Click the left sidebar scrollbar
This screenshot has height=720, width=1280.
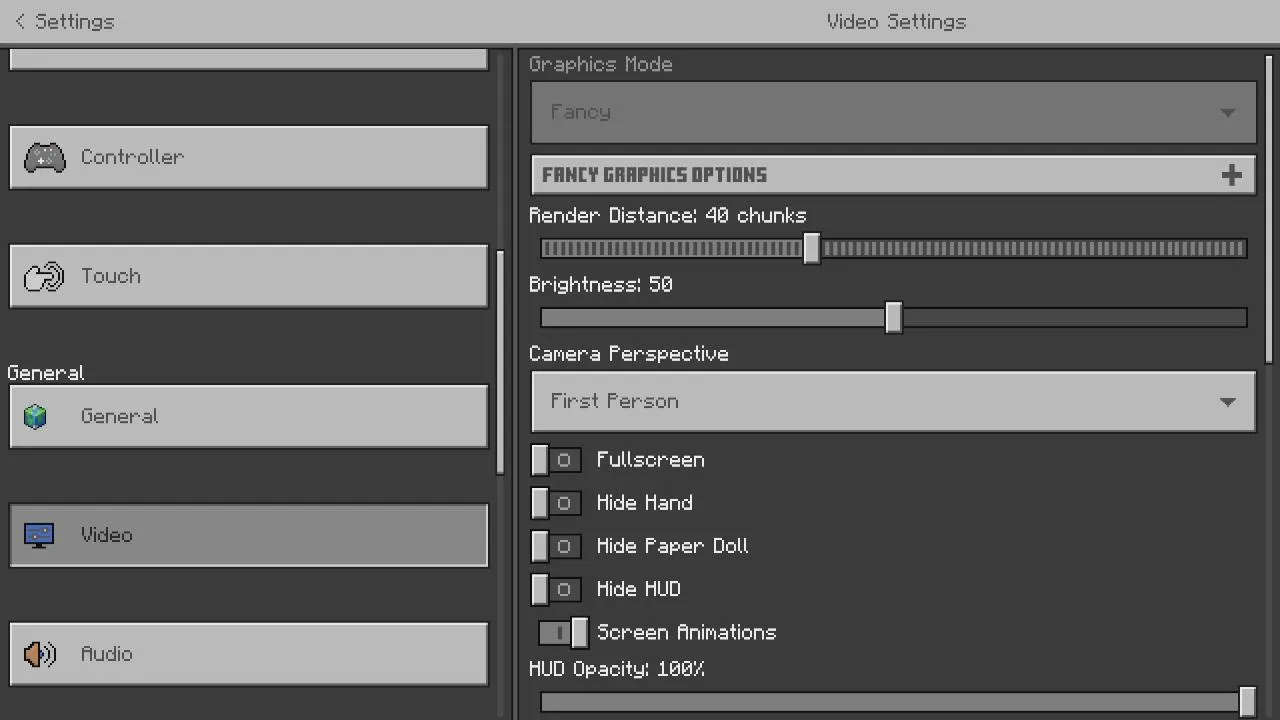(501, 360)
